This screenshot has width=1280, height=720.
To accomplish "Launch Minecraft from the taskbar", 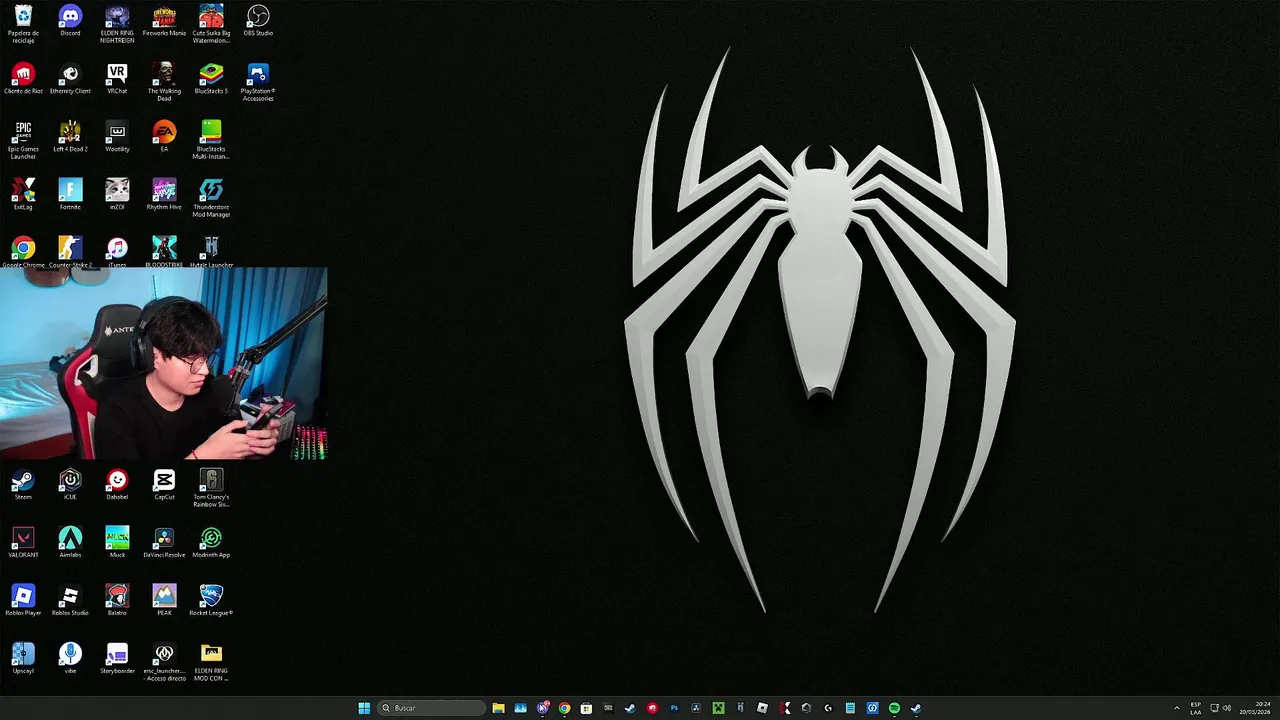I will (x=718, y=708).
